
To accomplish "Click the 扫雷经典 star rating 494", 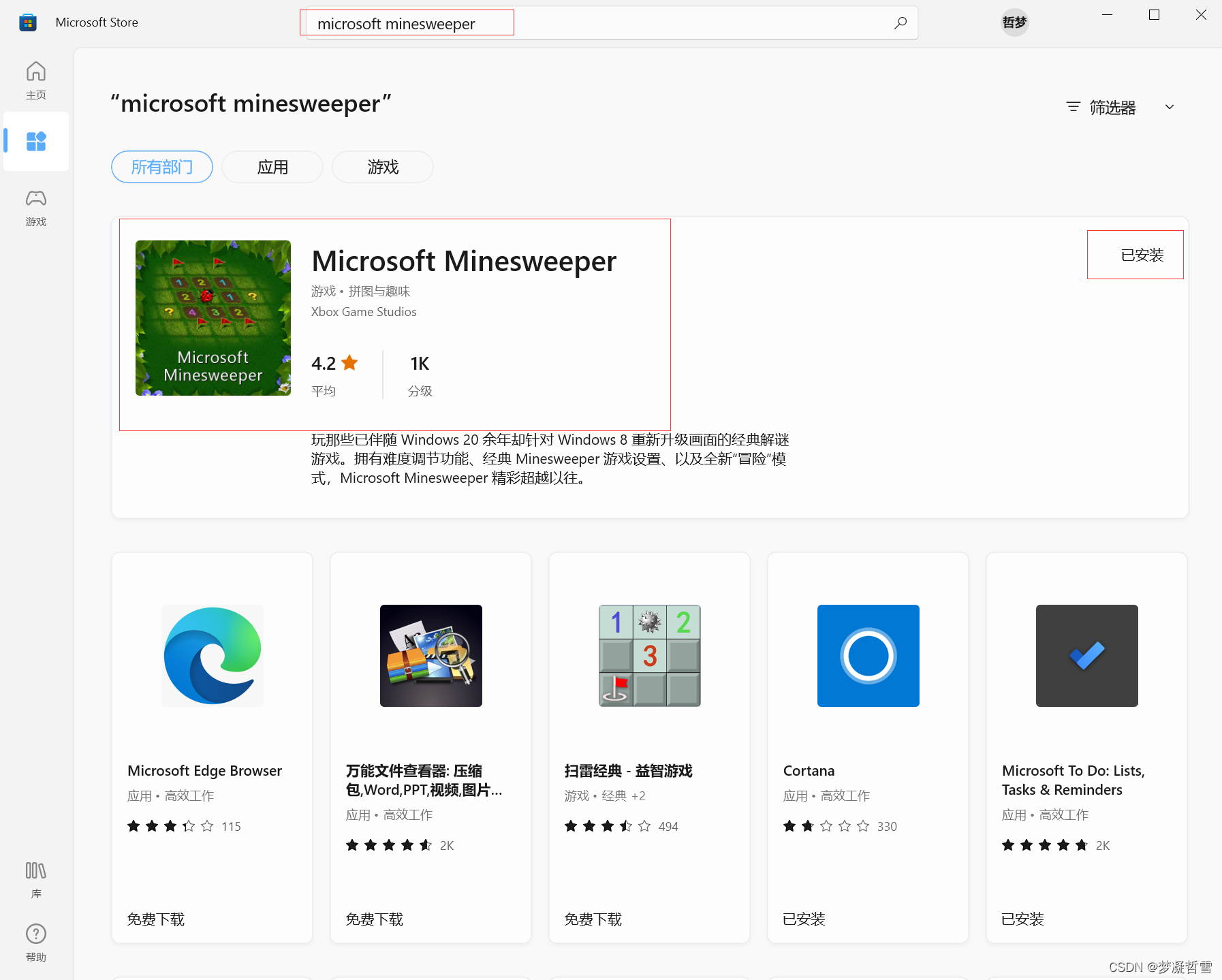I will coord(621,826).
